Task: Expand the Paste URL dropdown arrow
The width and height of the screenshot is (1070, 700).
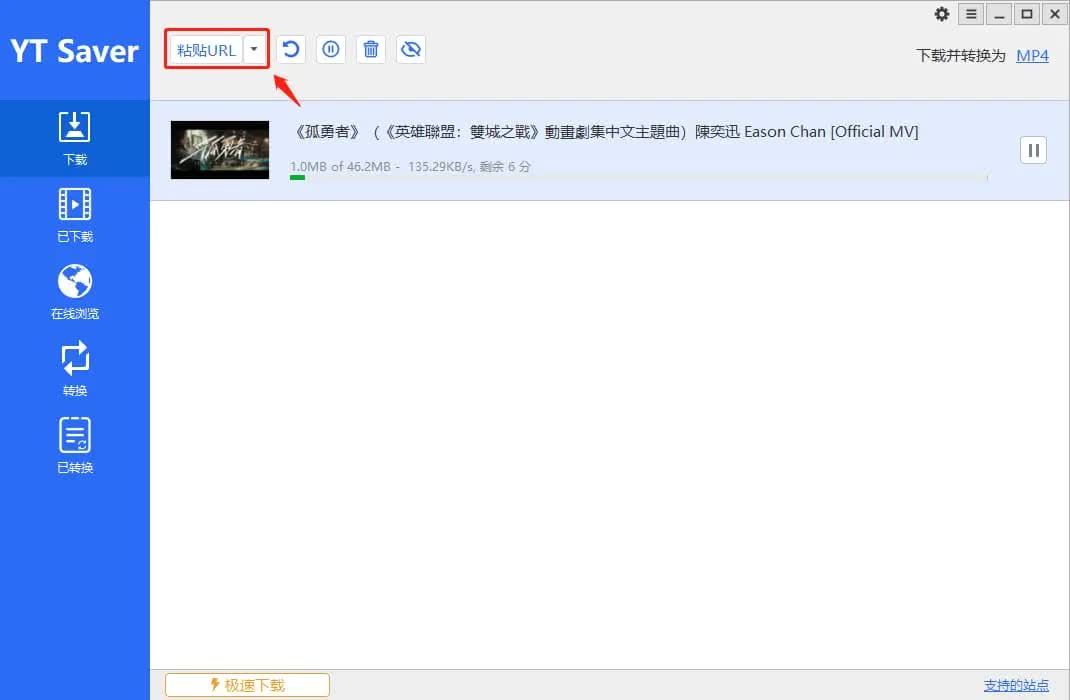Action: pos(255,50)
